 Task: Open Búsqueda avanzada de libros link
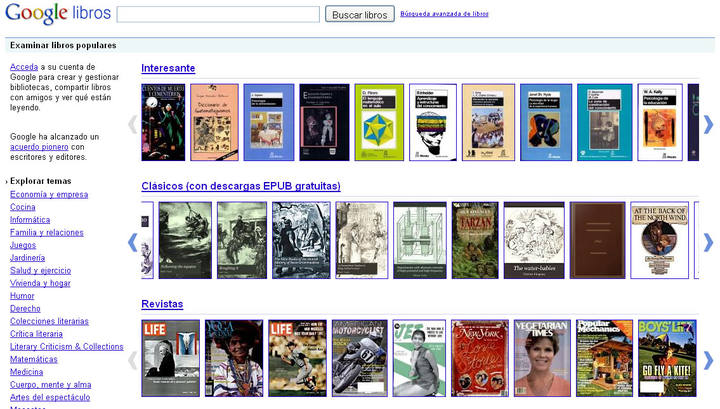click(444, 14)
